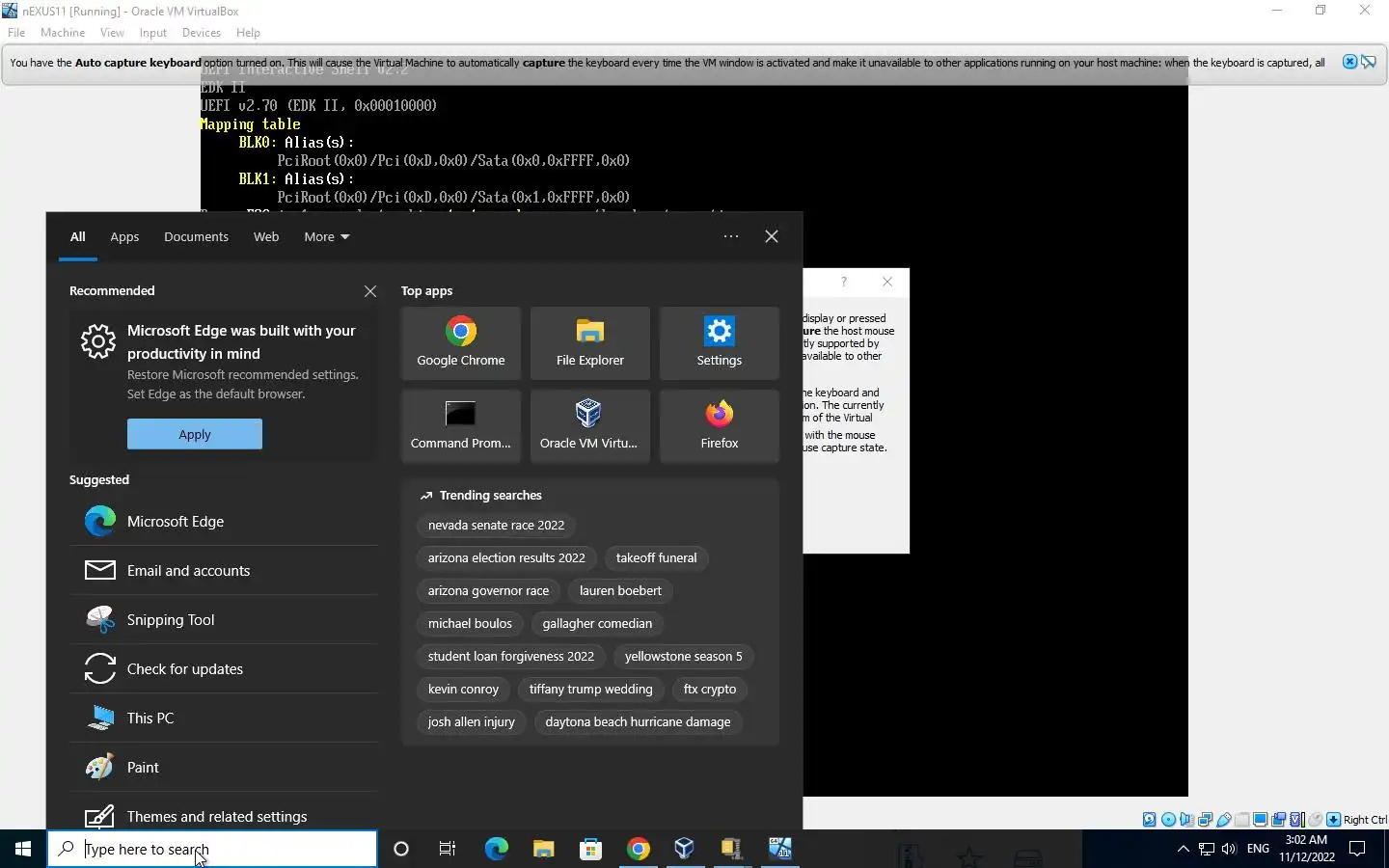Launch Command Prompt from Top apps
The image size is (1389, 868).
461,425
